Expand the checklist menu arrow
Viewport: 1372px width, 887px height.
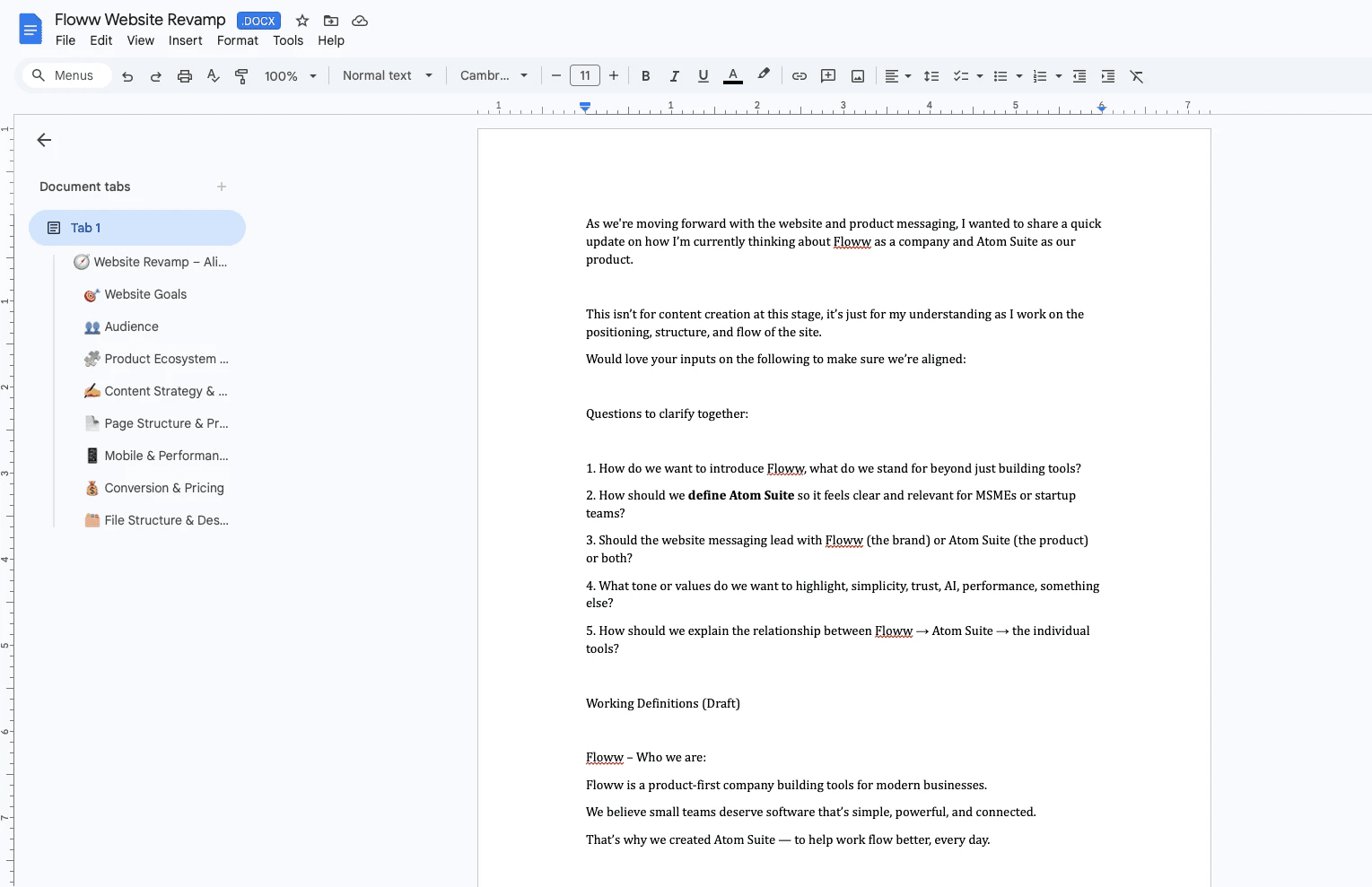[x=980, y=76]
